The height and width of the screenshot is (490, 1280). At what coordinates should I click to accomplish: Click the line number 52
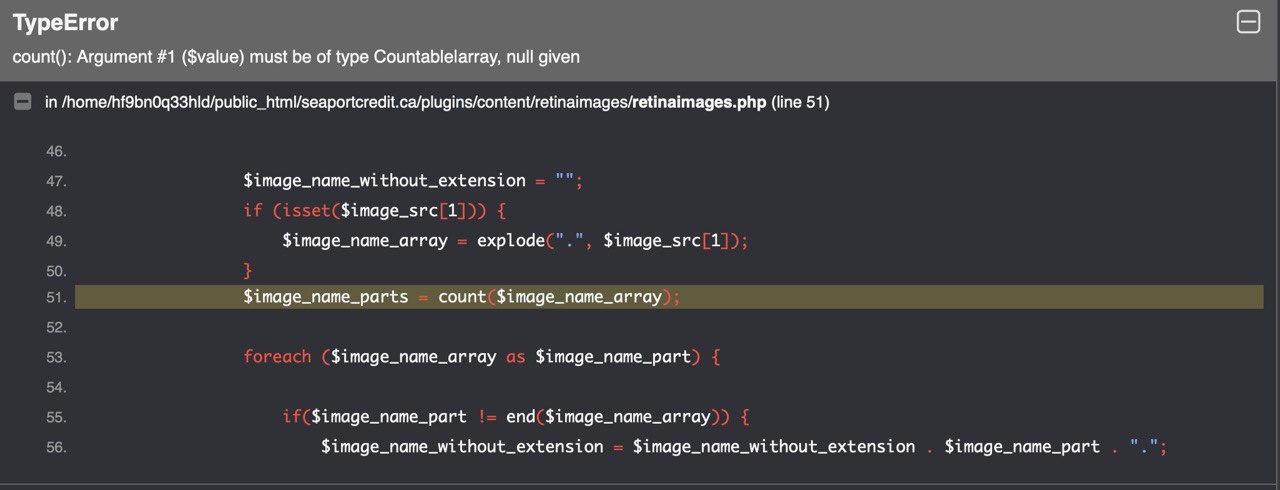(x=56, y=327)
